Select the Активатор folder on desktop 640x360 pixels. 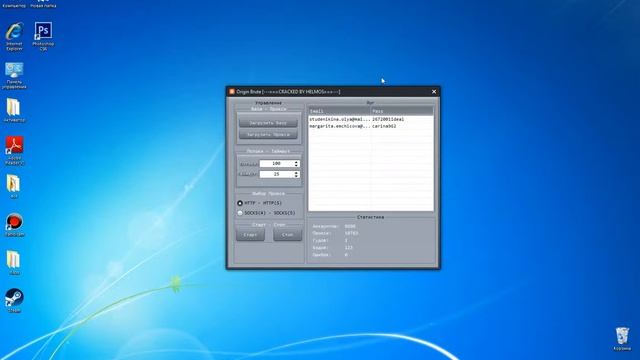14,110
